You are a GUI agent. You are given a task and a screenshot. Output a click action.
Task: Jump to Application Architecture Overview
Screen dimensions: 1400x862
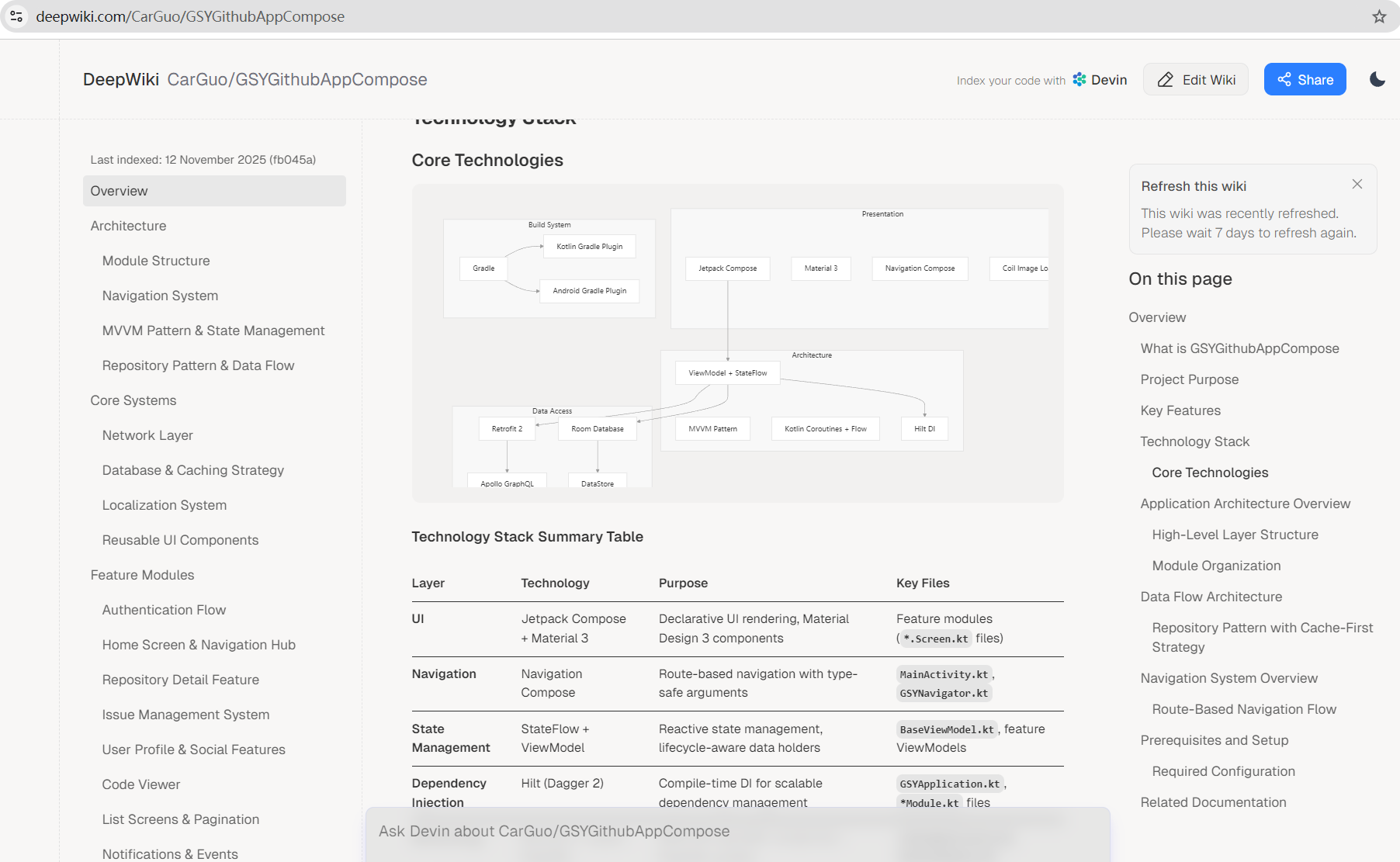[1245, 504]
